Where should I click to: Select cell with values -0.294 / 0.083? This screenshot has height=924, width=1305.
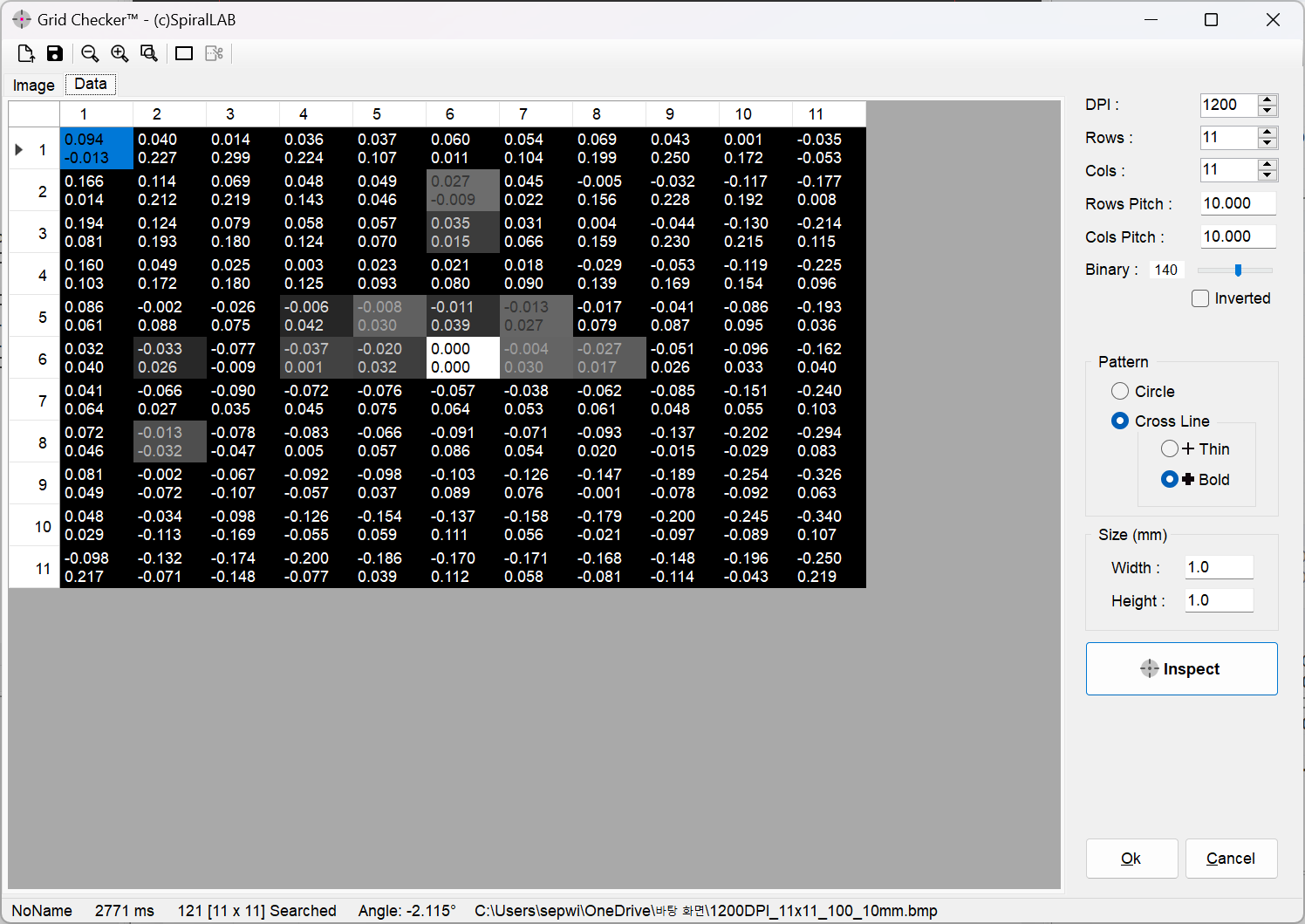(x=830, y=441)
